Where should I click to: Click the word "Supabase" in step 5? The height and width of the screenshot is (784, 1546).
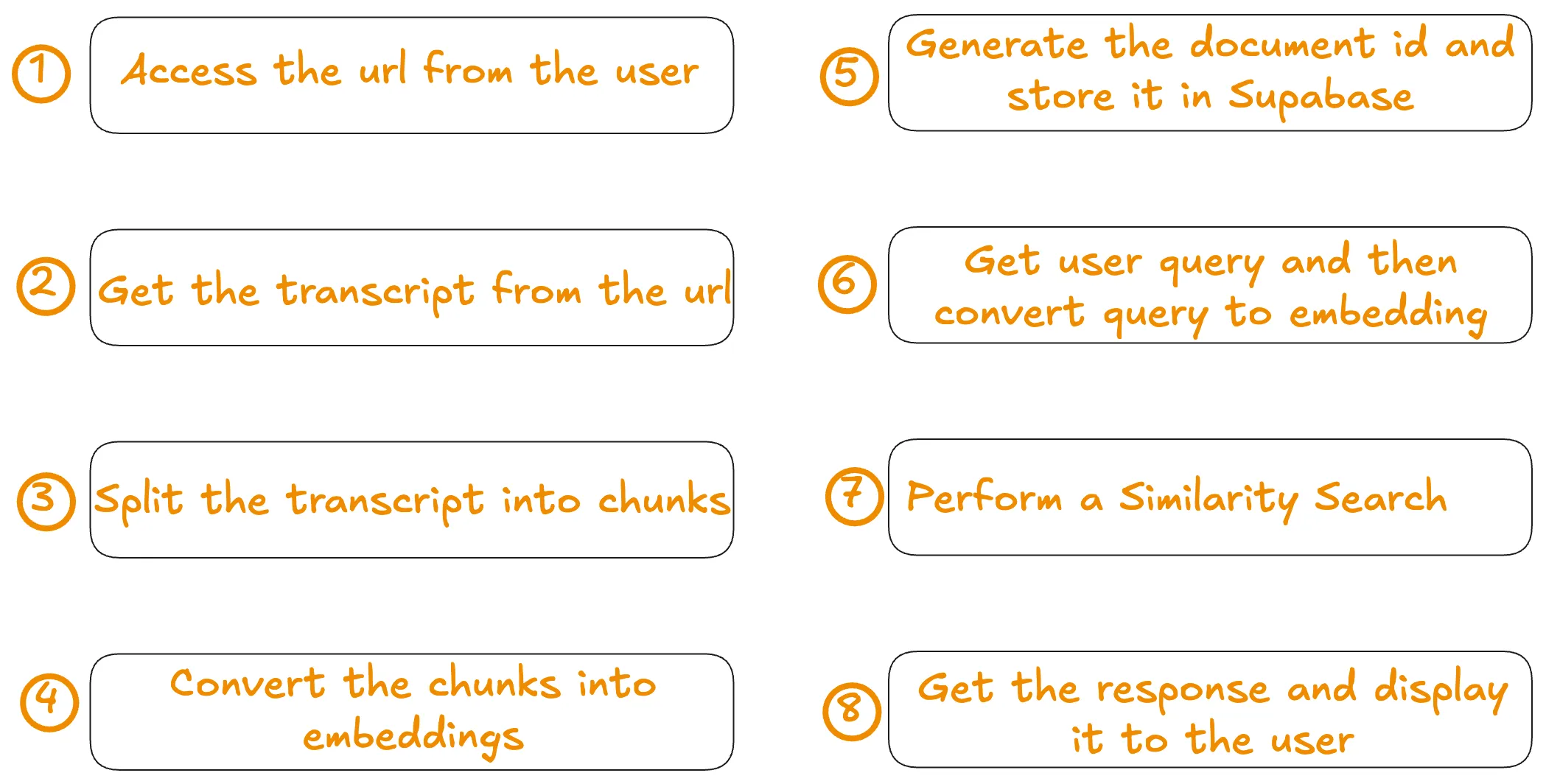(1321, 97)
